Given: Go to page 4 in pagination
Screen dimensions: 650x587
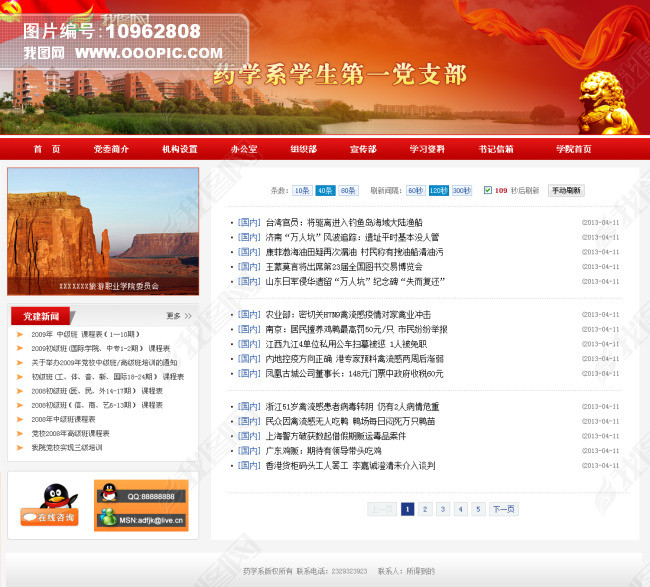Looking at the screenshot, I should (461, 509).
